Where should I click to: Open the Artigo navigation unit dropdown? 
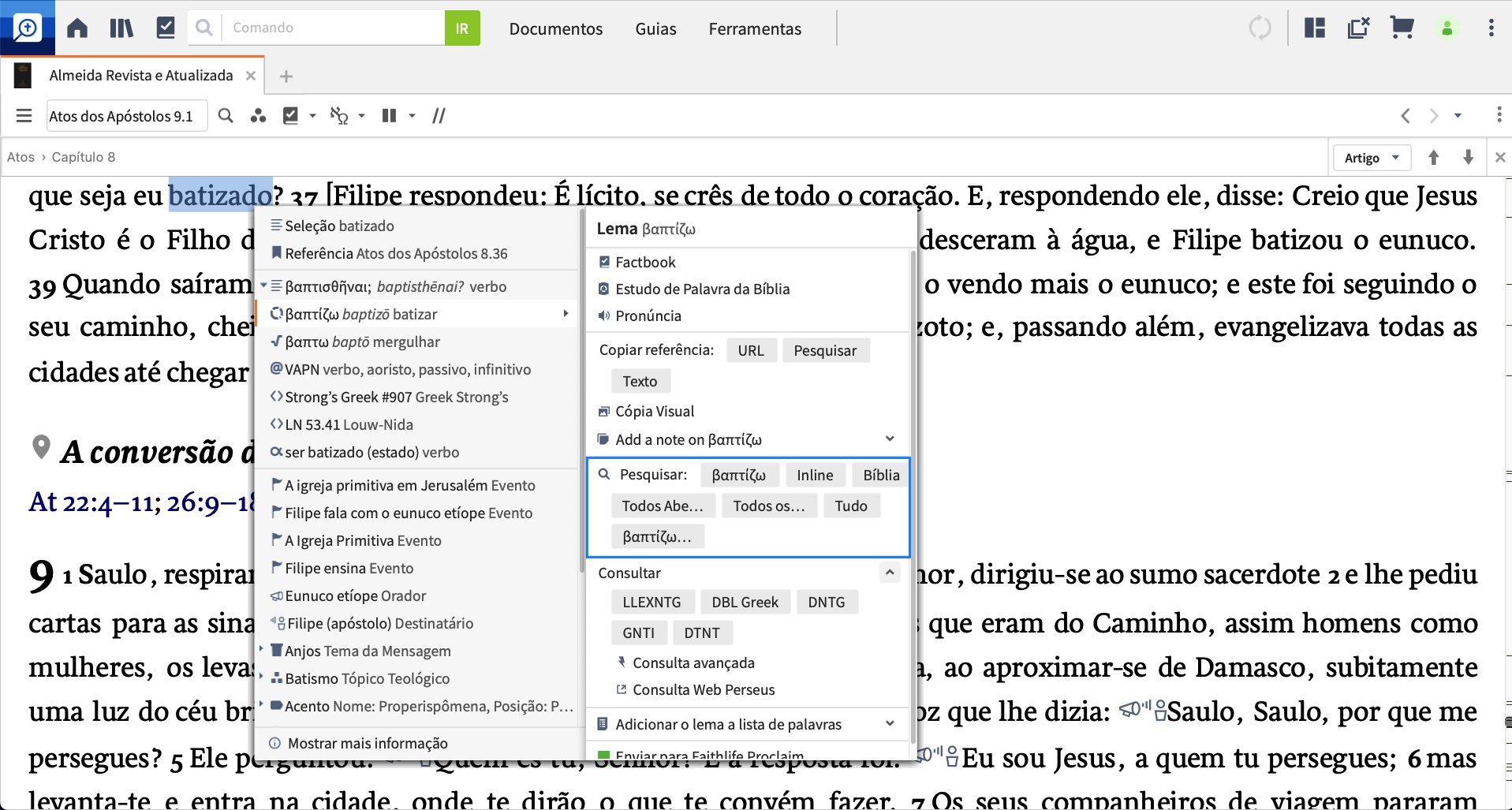(1372, 158)
